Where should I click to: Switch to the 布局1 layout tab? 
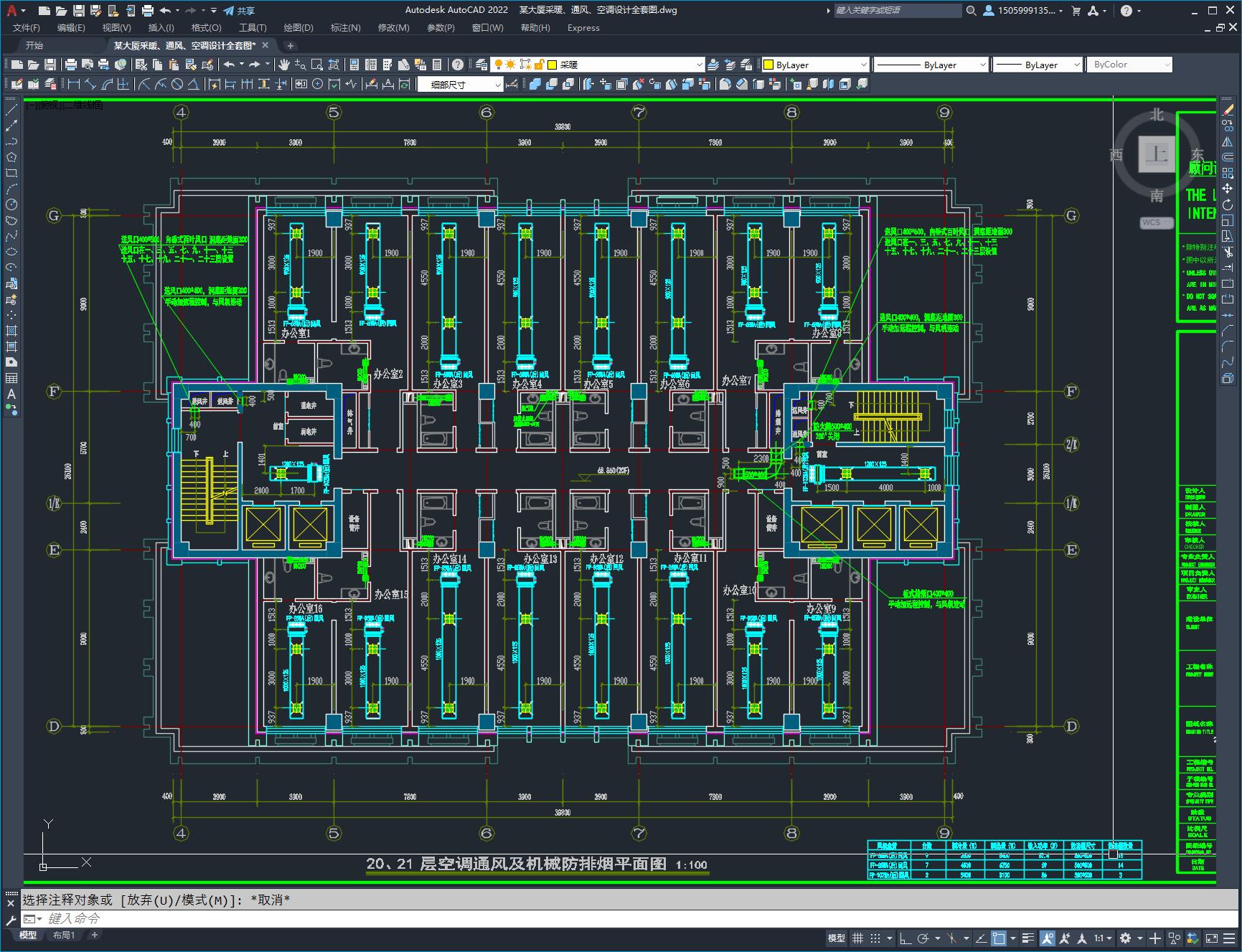pyautogui.click(x=63, y=935)
